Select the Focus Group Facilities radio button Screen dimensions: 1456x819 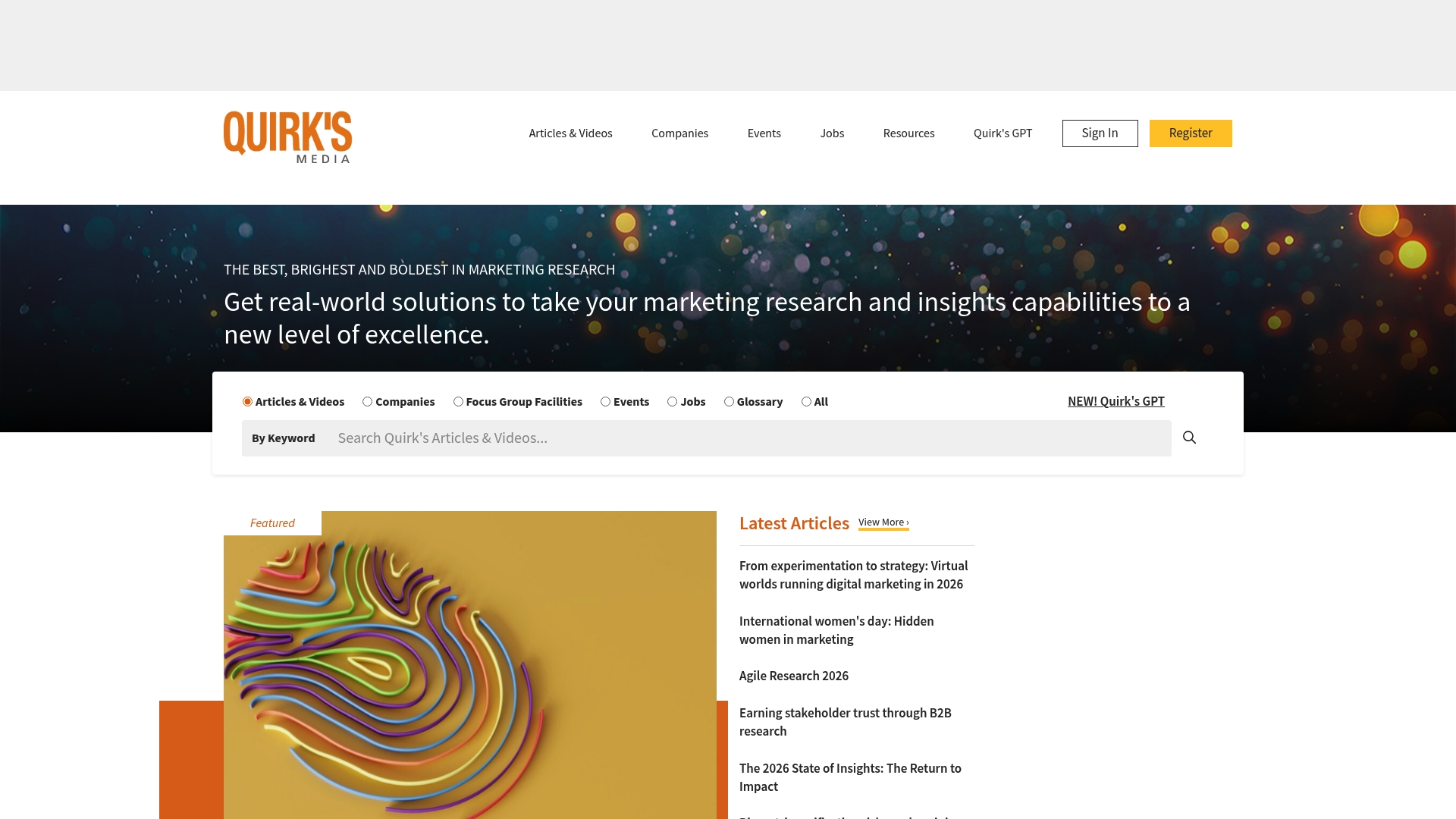click(x=457, y=401)
